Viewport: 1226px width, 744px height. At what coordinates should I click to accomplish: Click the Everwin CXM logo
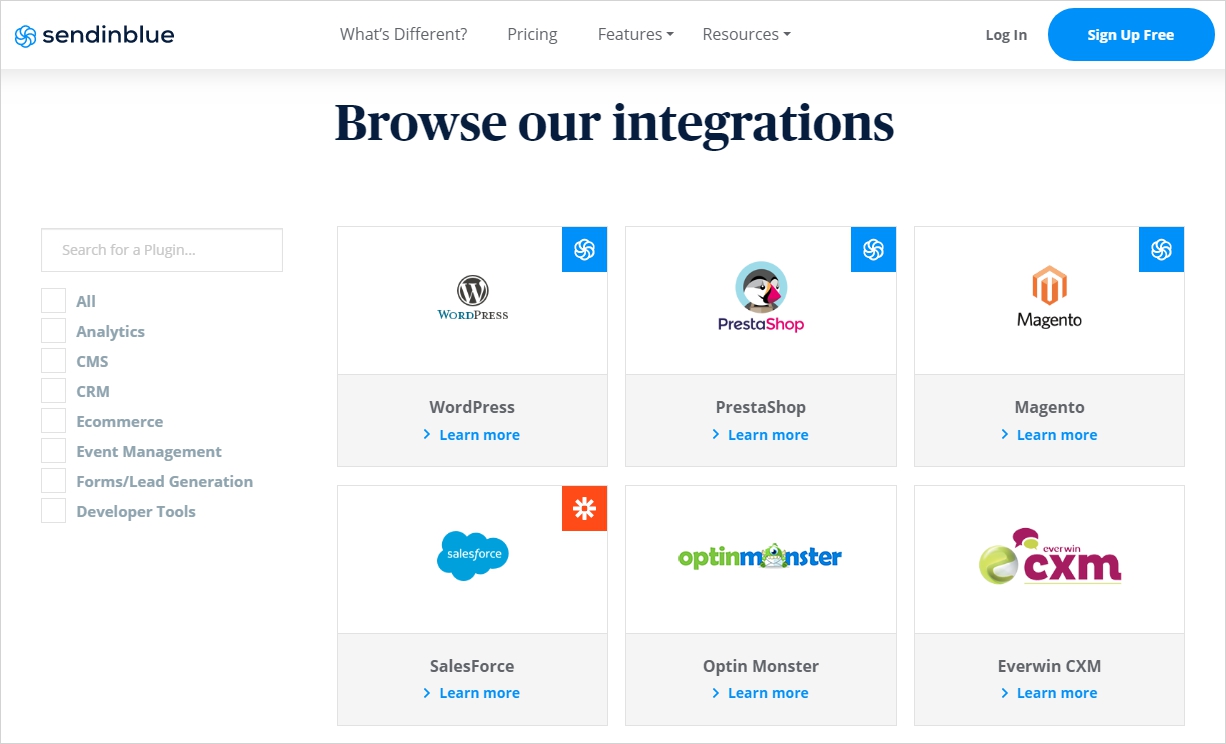click(x=1049, y=556)
